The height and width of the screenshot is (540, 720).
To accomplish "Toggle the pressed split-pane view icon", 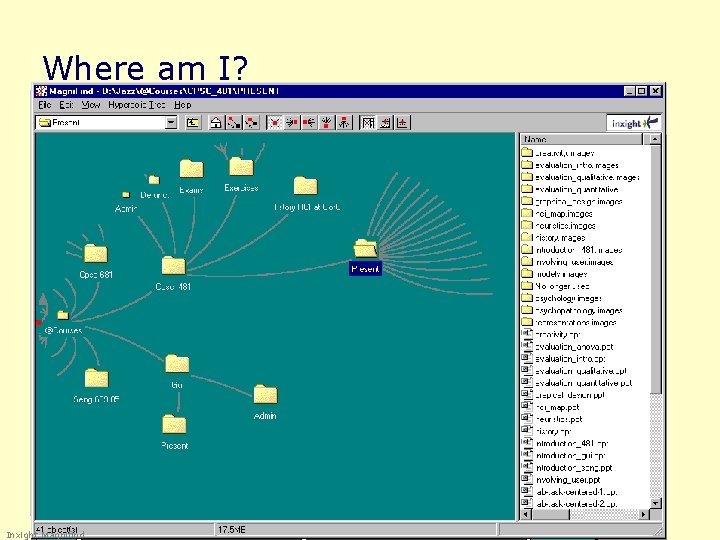I will tap(367, 123).
